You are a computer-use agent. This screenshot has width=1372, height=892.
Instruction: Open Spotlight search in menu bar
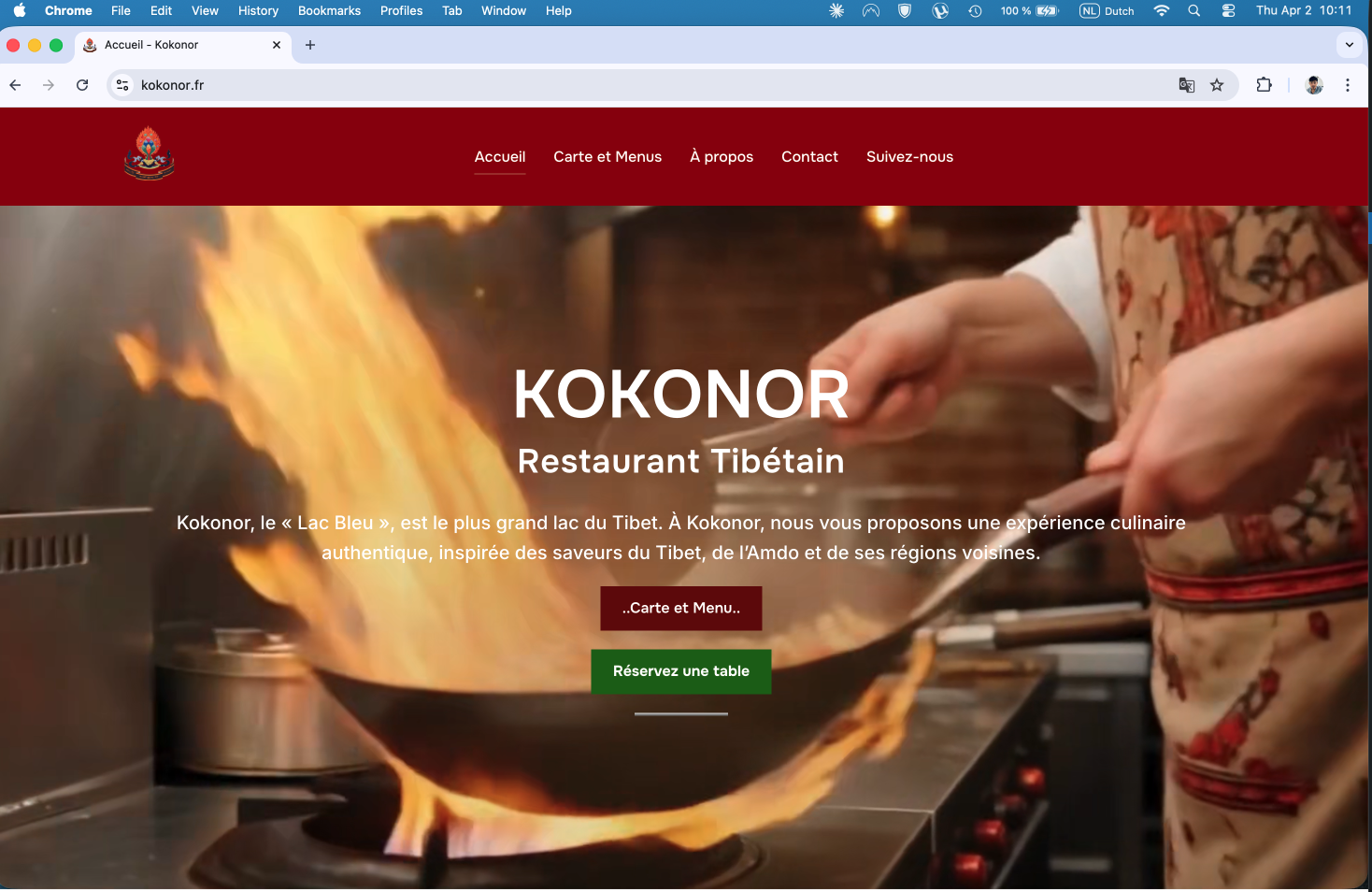pos(1193,10)
